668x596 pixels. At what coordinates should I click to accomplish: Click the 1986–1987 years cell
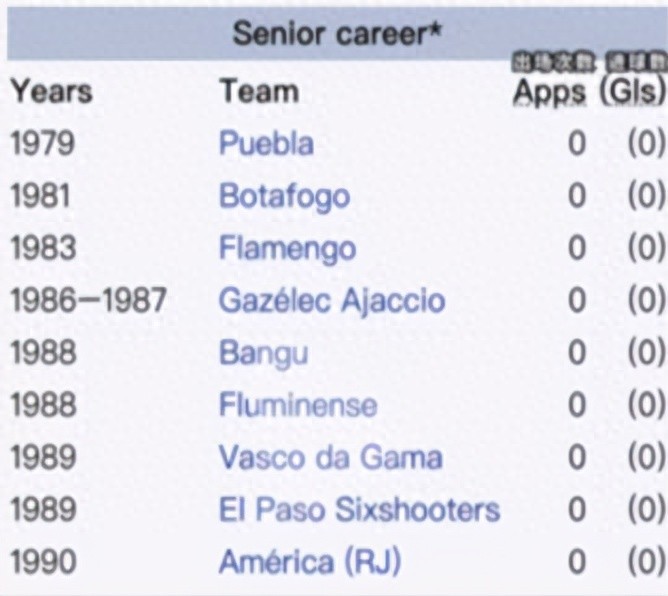(x=88, y=300)
